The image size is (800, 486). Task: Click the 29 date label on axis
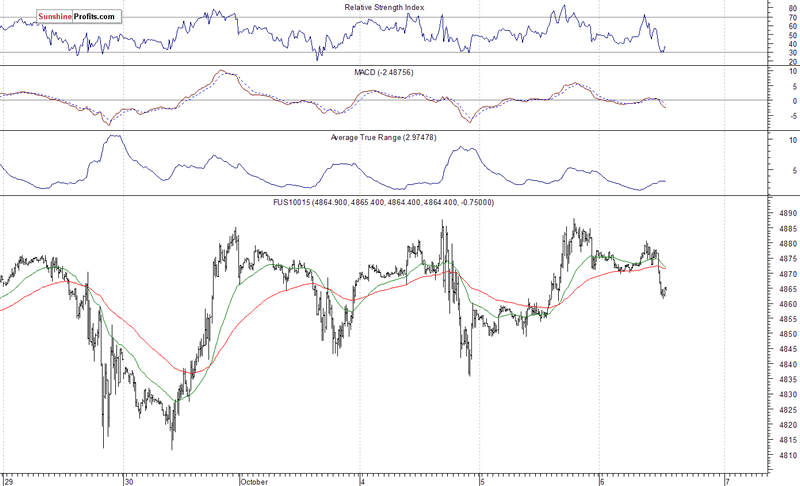[9, 481]
